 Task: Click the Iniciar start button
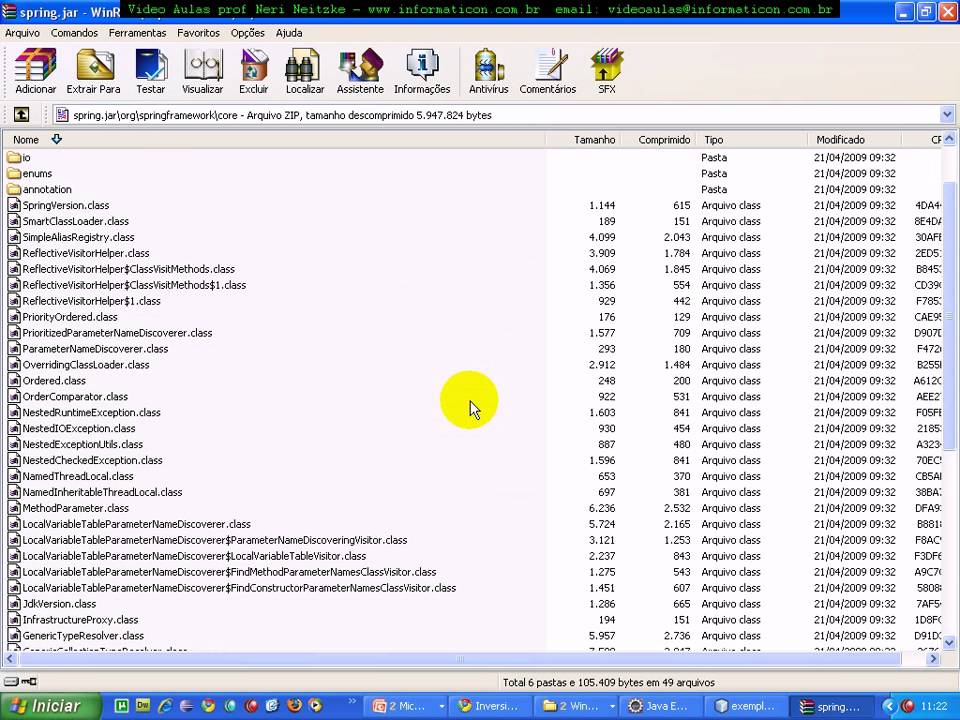coord(49,706)
